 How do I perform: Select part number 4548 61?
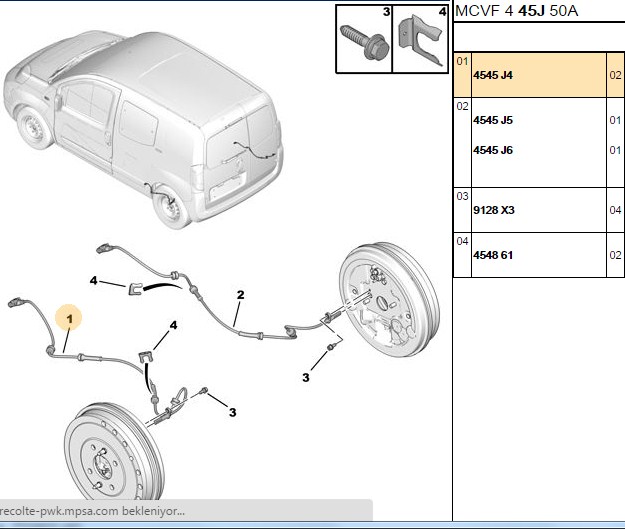pos(493,255)
